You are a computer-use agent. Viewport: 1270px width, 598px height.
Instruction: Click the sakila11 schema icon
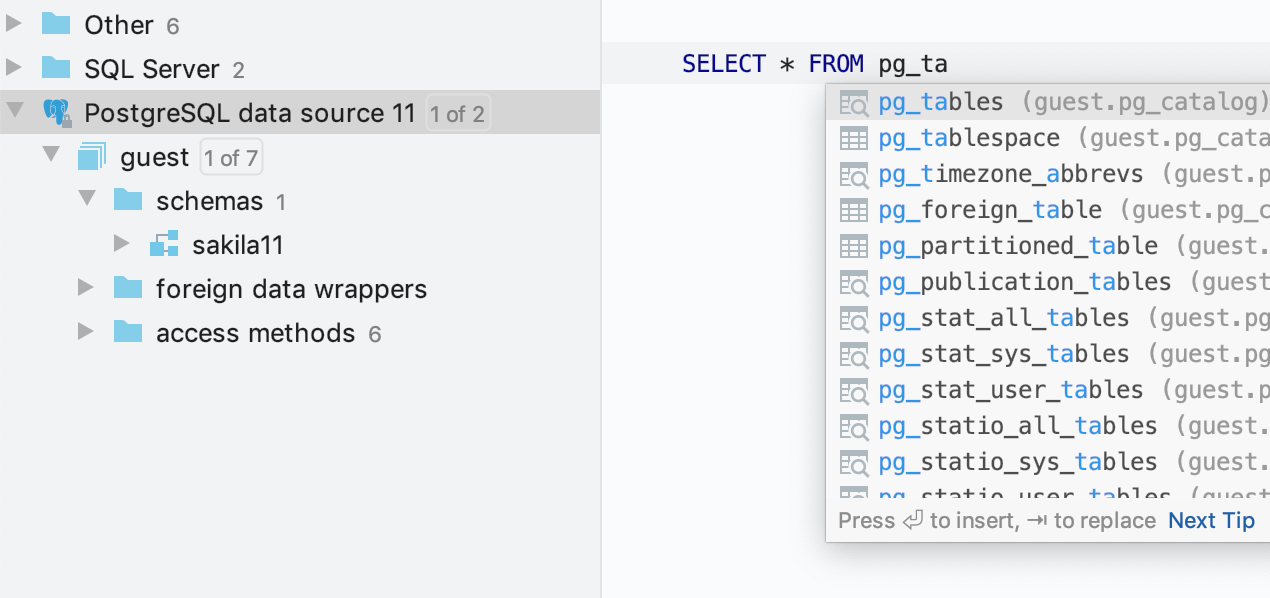click(x=164, y=244)
